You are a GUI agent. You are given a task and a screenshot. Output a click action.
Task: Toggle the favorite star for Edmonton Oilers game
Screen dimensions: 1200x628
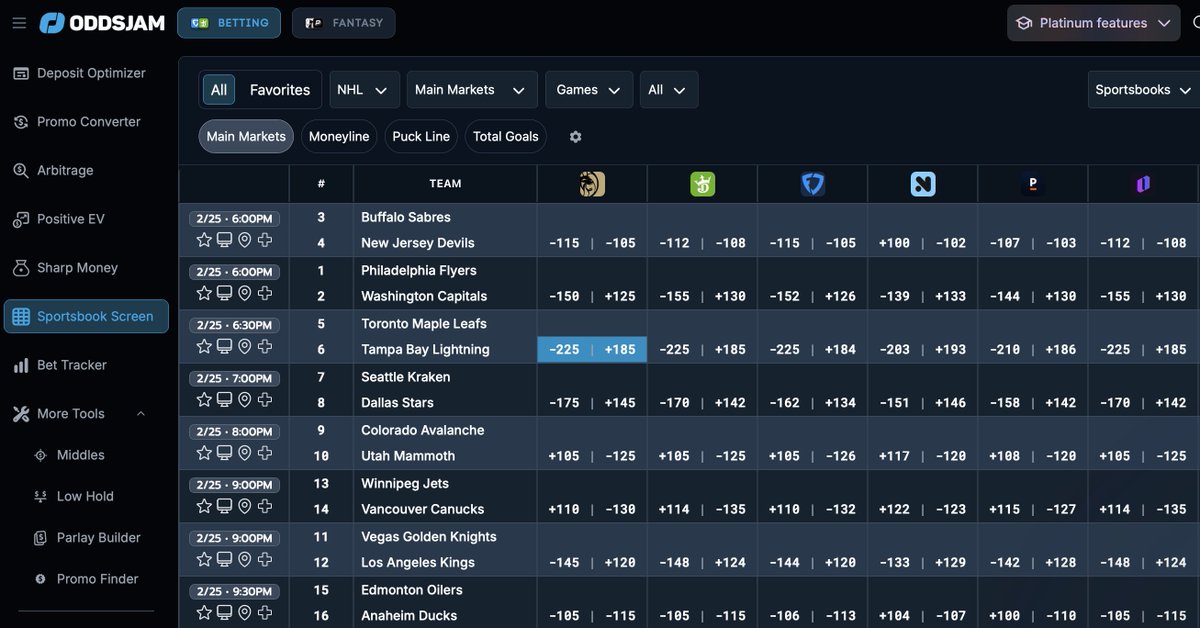click(204, 612)
